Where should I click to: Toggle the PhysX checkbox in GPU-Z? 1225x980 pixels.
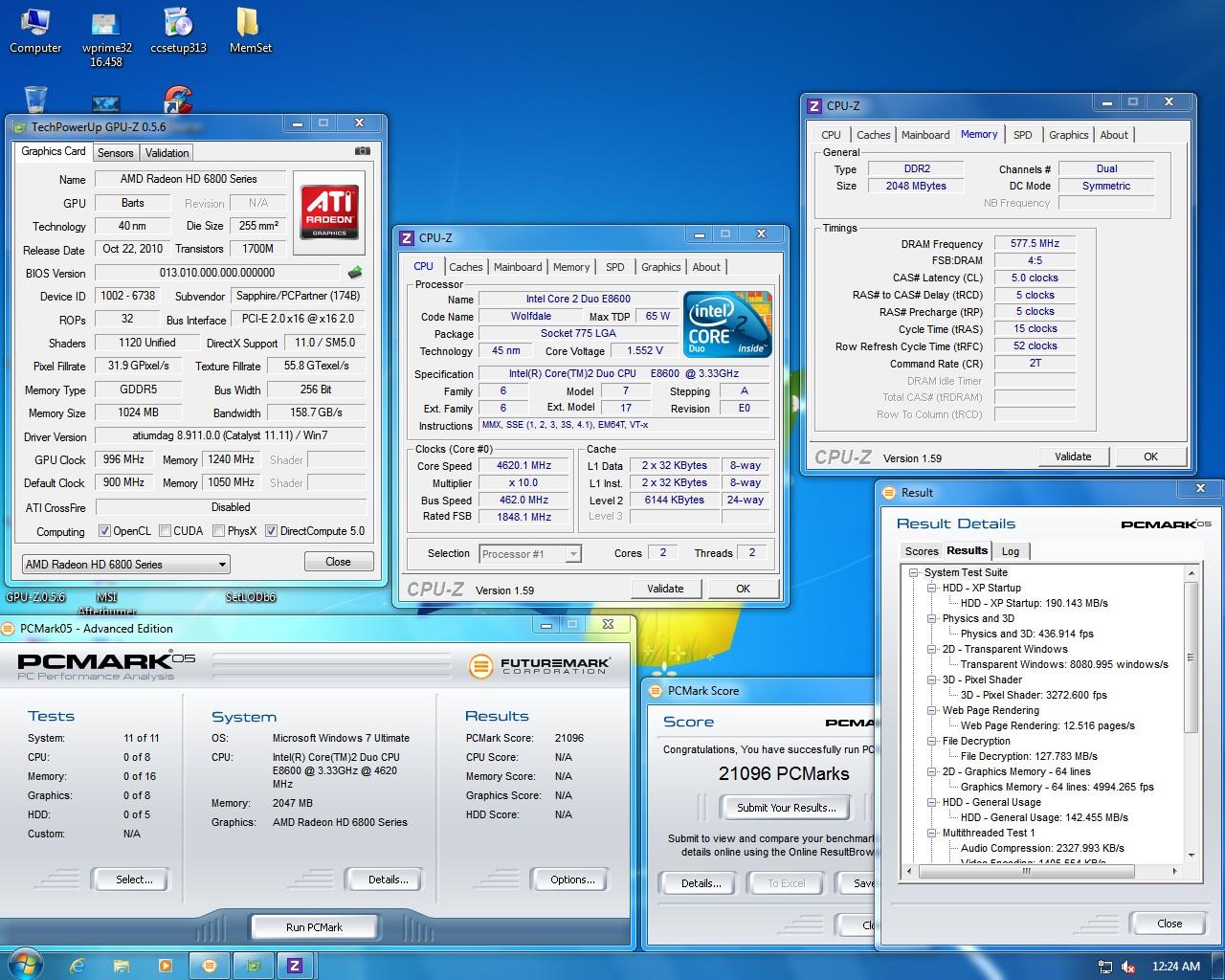tap(218, 531)
